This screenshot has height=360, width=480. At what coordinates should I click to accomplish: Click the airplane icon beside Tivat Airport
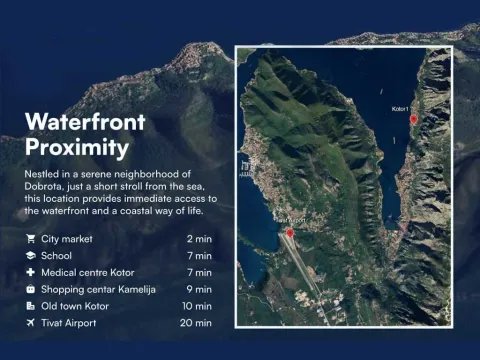(31, 323)
